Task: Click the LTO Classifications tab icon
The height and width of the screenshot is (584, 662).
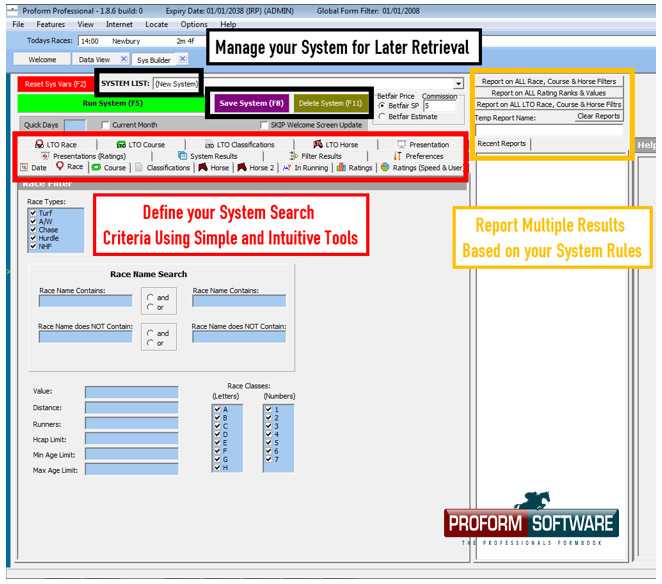Action: tap(209, 145)
